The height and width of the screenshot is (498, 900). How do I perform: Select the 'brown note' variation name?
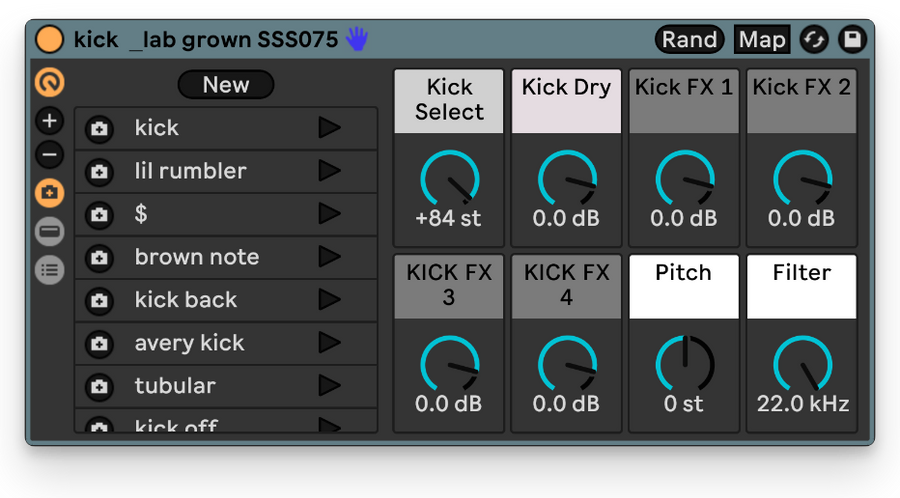(x=197, y=256)
